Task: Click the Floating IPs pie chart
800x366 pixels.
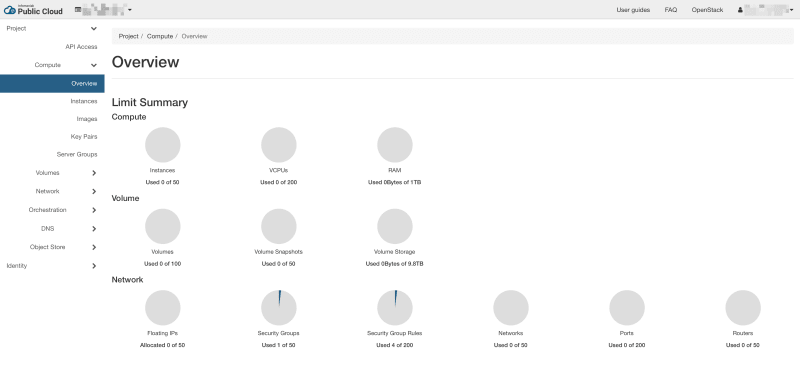Action: (x=163, y=308)
